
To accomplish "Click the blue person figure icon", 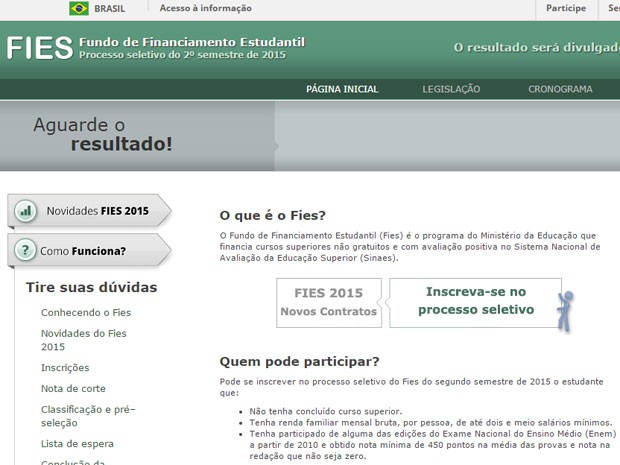I will pyautogui.click(x=568, y=310).
